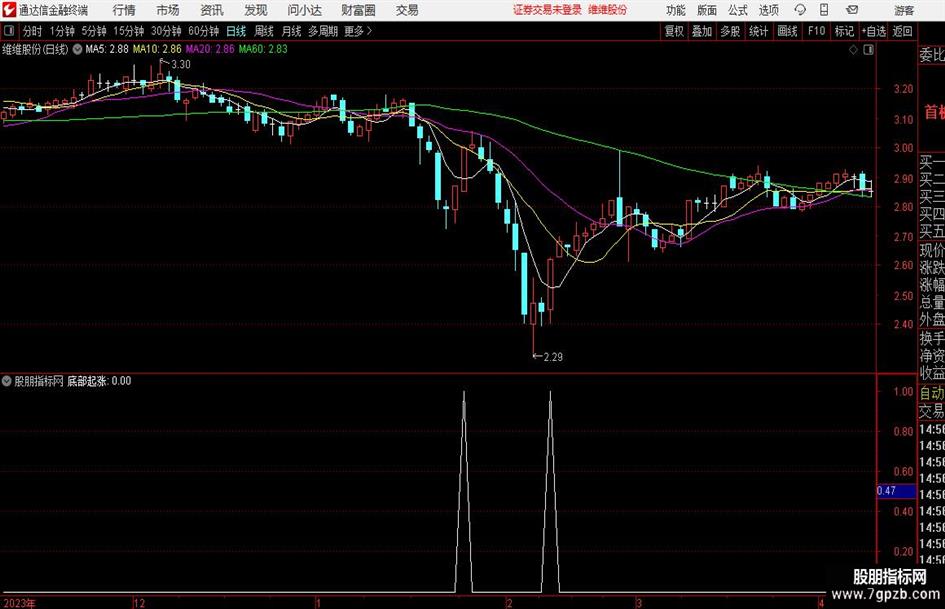Click the 统计 statistics button
This screenshot has height=609, width=945.
[758, 31]
